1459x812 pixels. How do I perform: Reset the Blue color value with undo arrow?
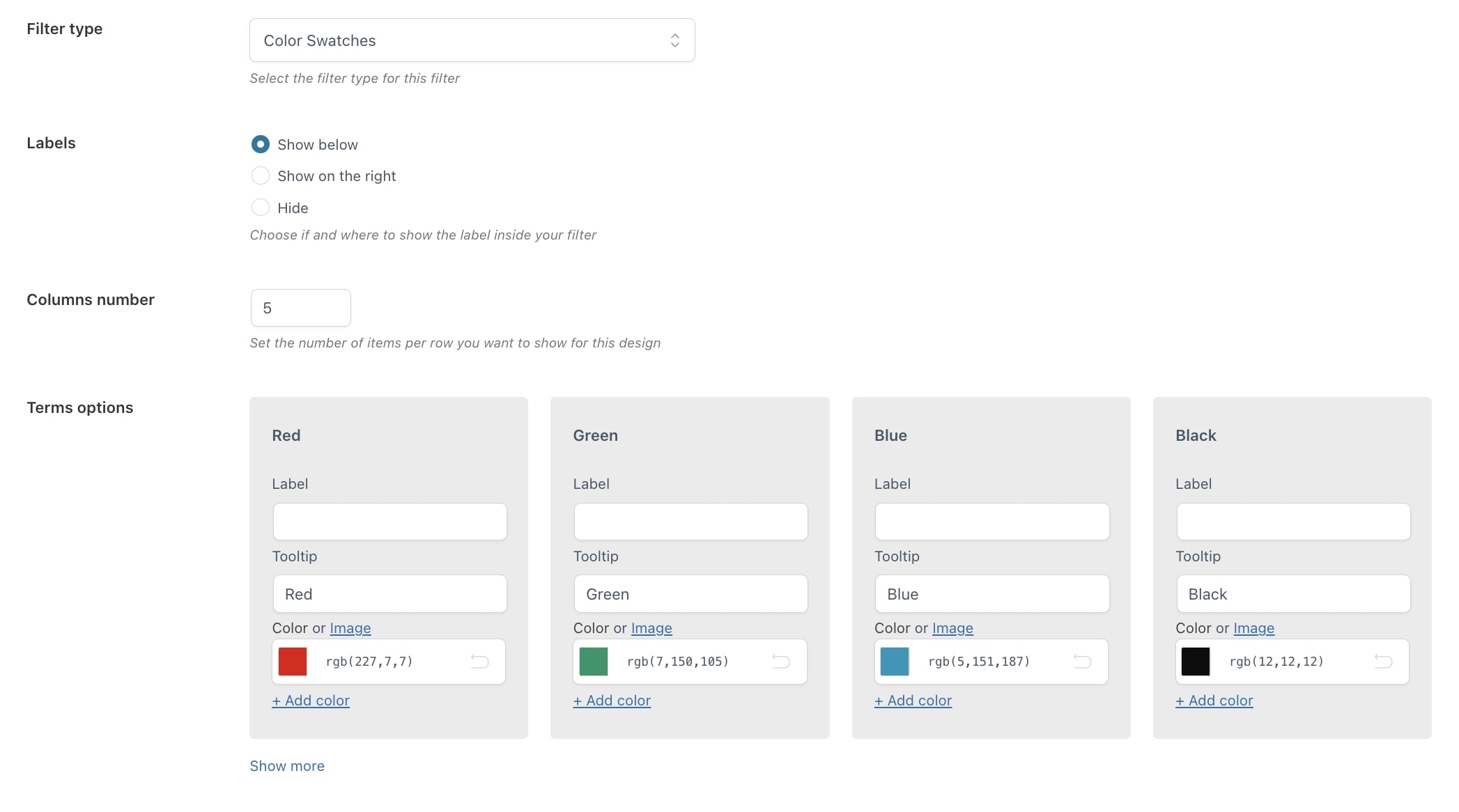[x=1082, y=661]
